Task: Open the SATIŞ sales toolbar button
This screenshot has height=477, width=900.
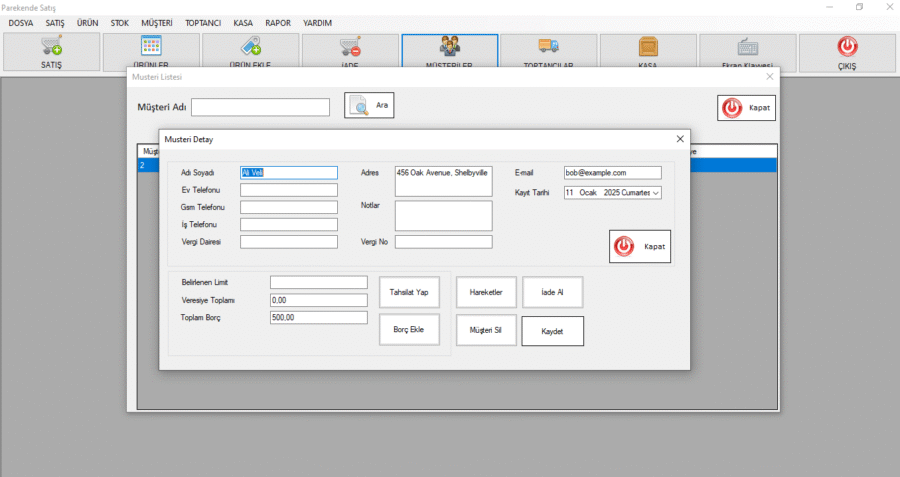Action: pyautogui.click(x=52, y=52)
